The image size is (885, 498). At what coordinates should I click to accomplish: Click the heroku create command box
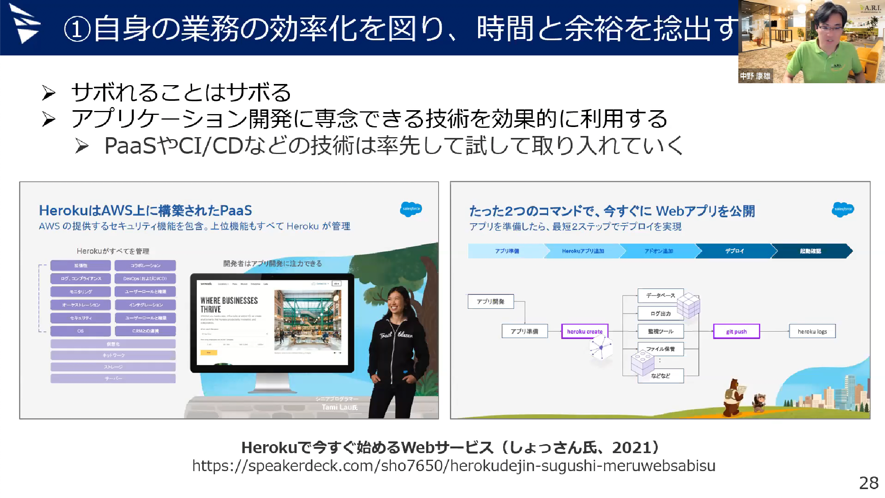pos(584,331)
